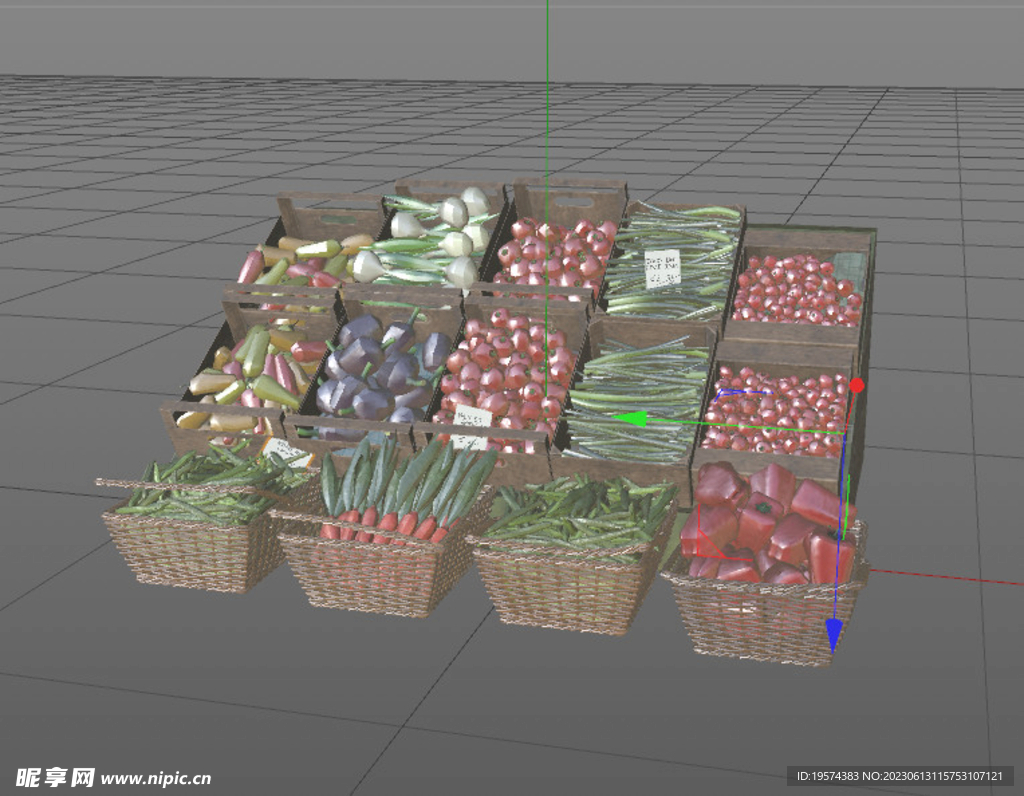This screenshot has height=796, width=1024.
Task: Click the red axis dot handle
Action: coord(857,385)
